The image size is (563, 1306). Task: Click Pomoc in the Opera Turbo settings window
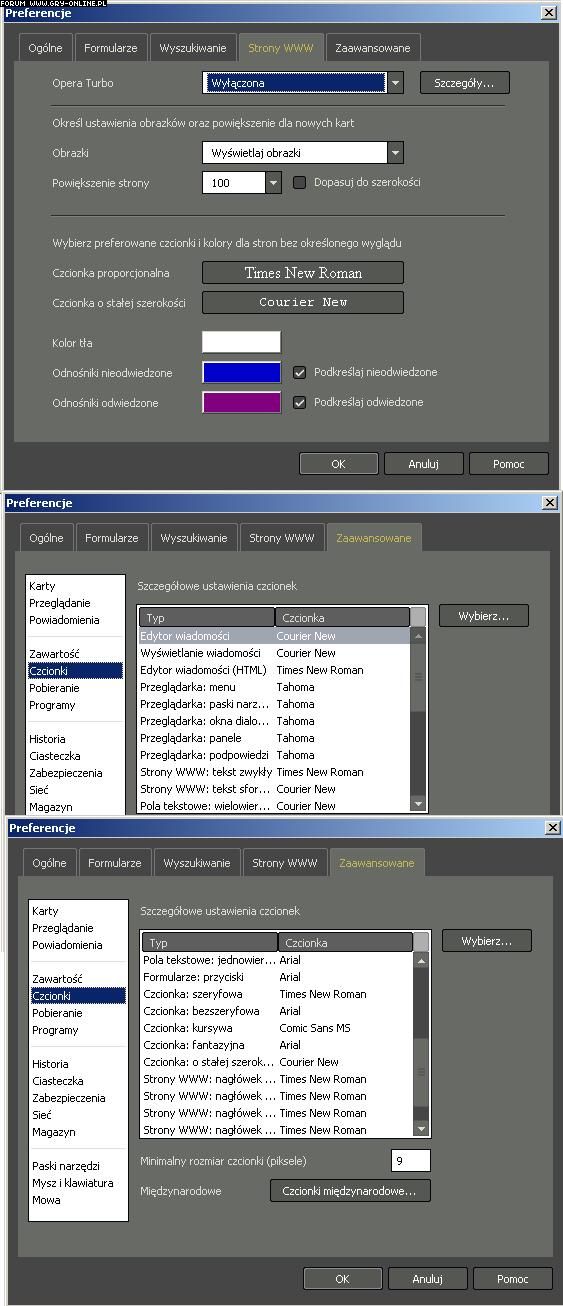(510, 464)
